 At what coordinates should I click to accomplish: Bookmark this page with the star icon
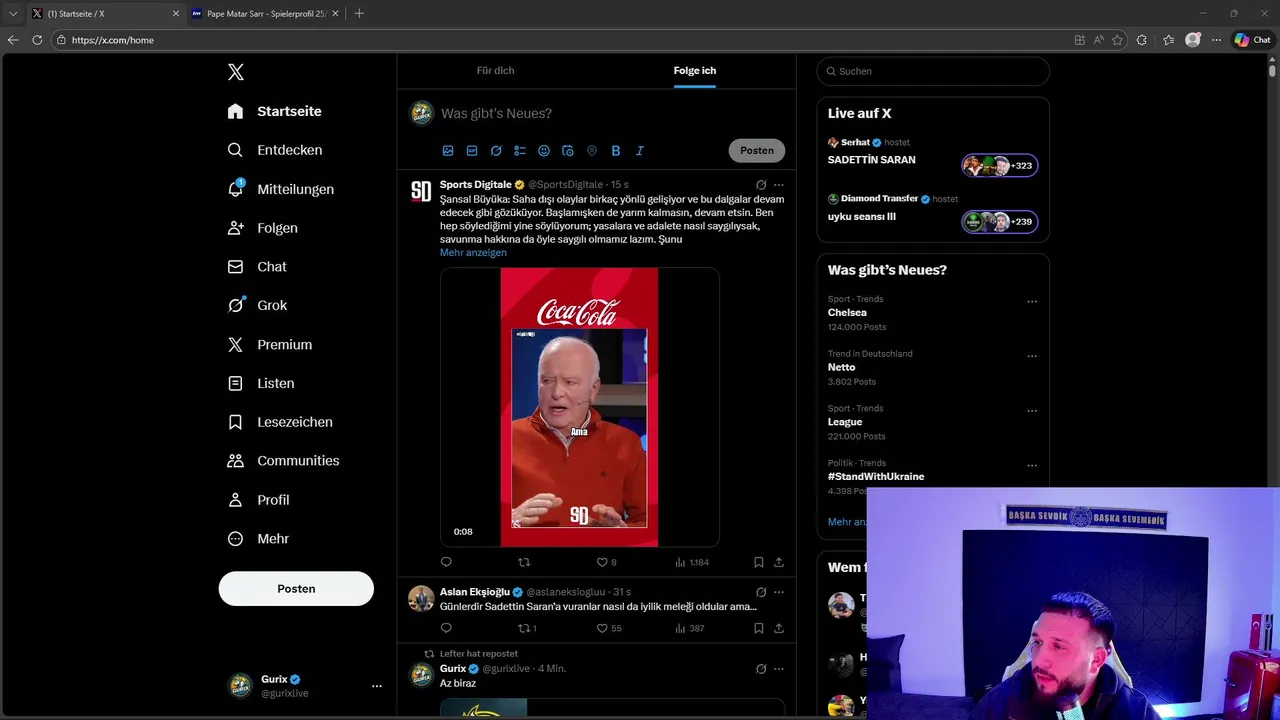[x=1117, y=40]
